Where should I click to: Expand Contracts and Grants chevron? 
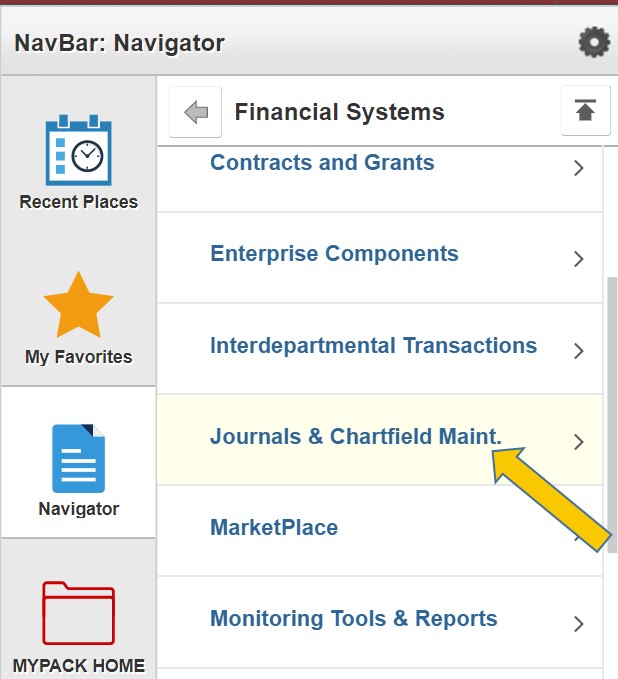click(579, 168)
